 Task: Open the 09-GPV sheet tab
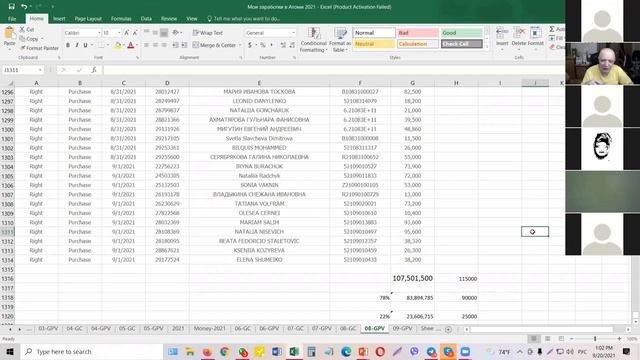pyautogui.click(x=402, y=329)
